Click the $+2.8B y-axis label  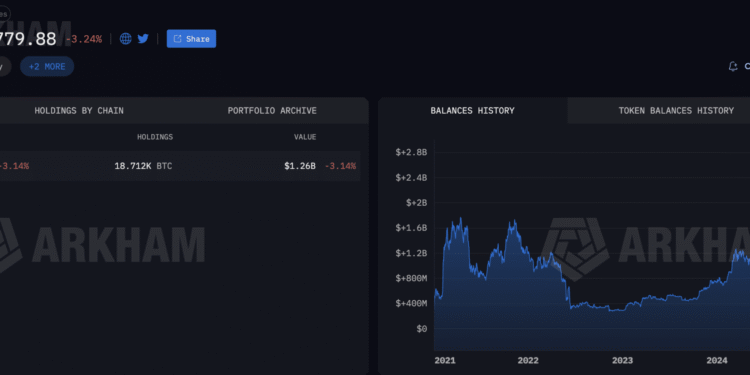[411, 152]
